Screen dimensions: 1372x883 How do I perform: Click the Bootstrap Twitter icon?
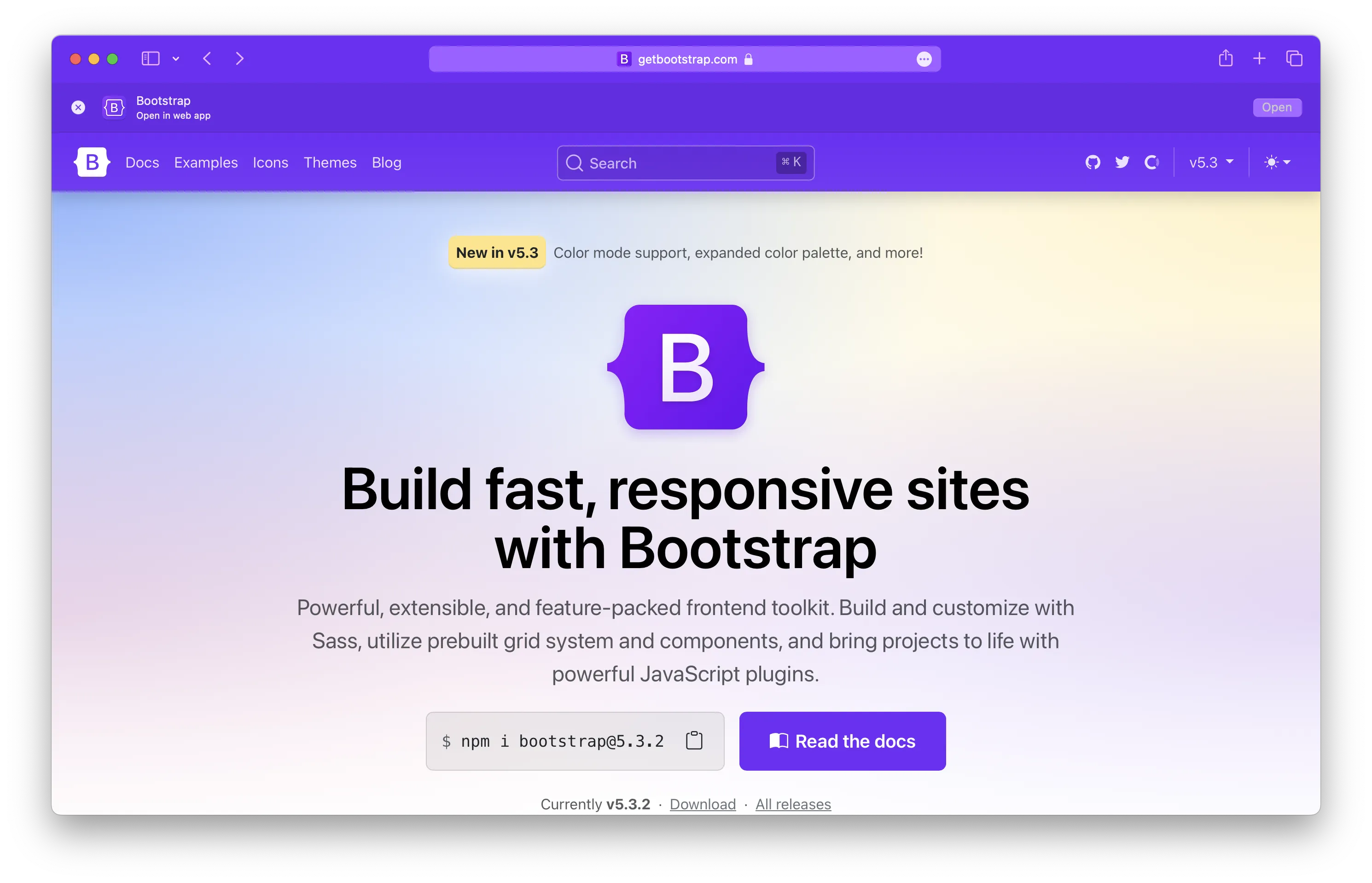click(x=1122, y=162)
